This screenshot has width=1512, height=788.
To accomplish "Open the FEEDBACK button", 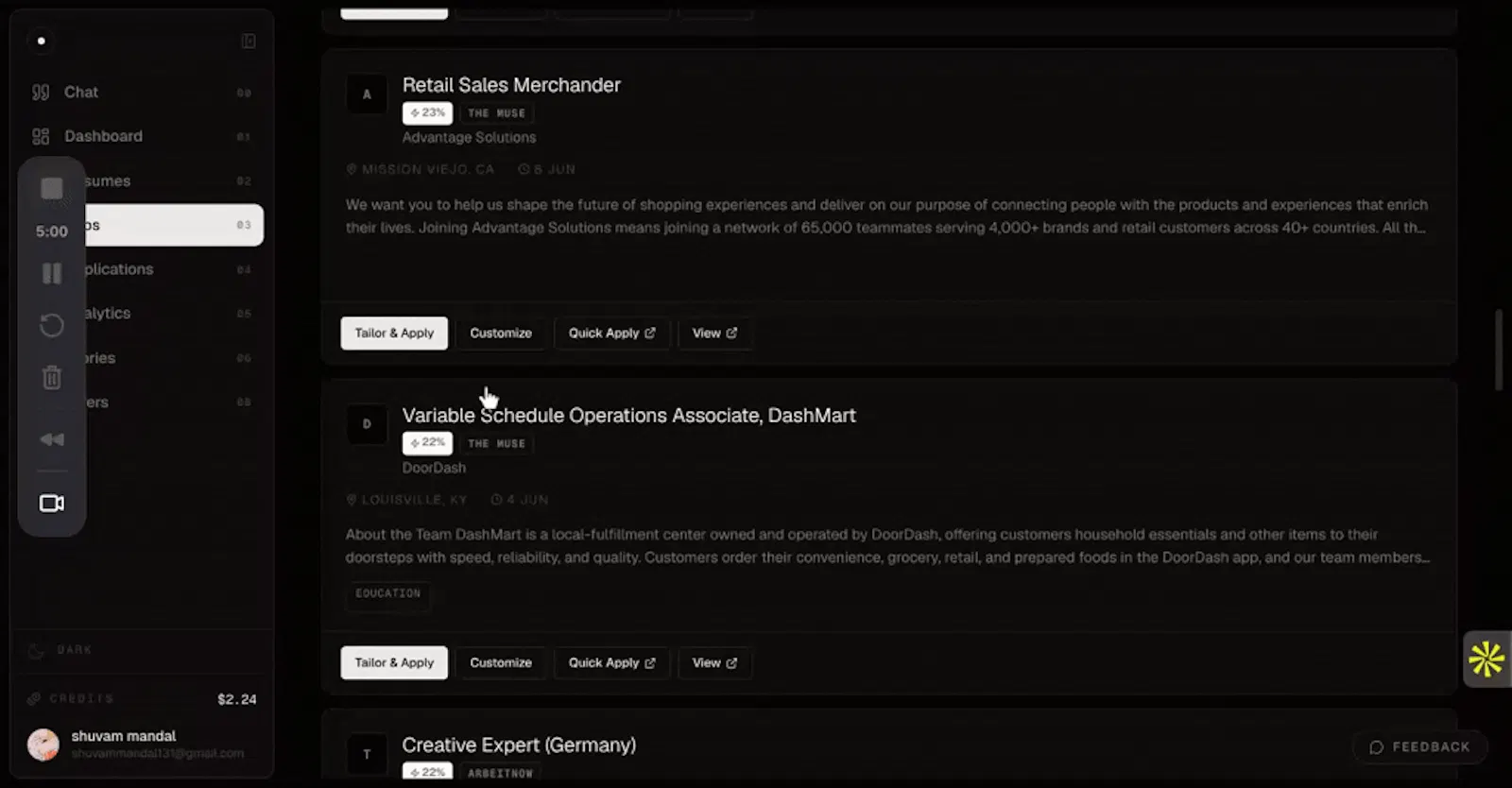I will pos(1420,746).
